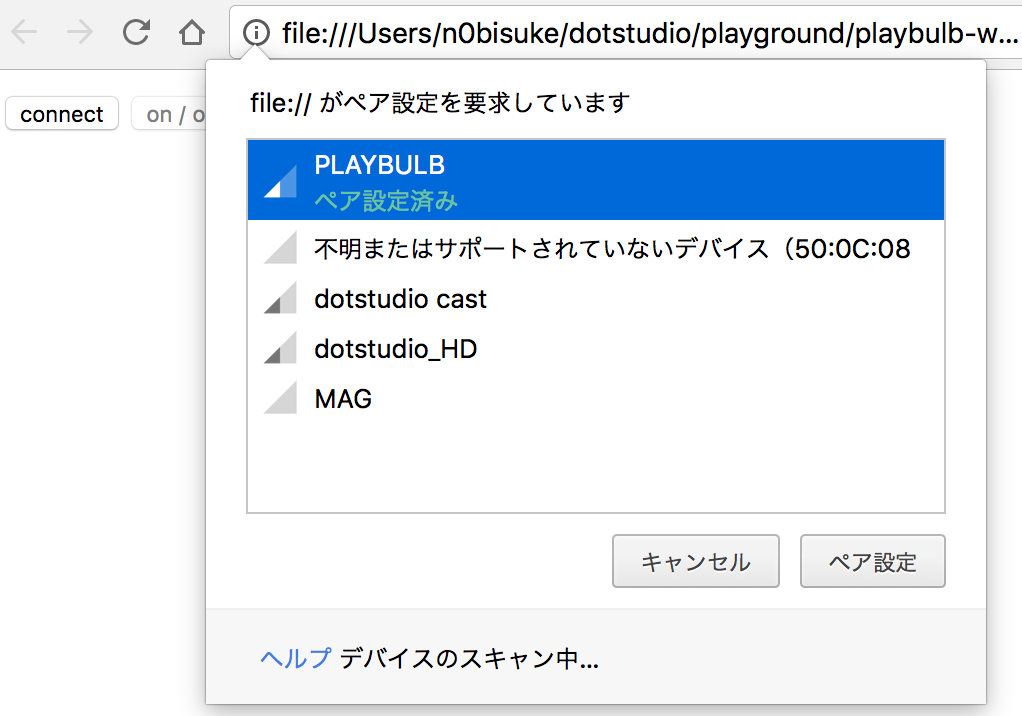The height and width of the screenshot is (716, 1022).
Task: Confirm pairing with the ペア設定 button
Action: click(873, 561)
